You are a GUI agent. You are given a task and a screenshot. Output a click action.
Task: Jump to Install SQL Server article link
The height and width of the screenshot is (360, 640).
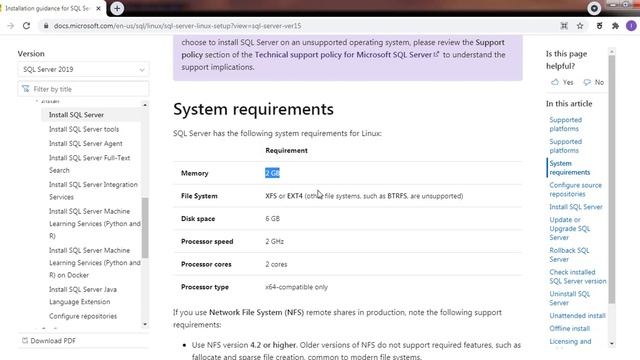(x=576, y=207)
